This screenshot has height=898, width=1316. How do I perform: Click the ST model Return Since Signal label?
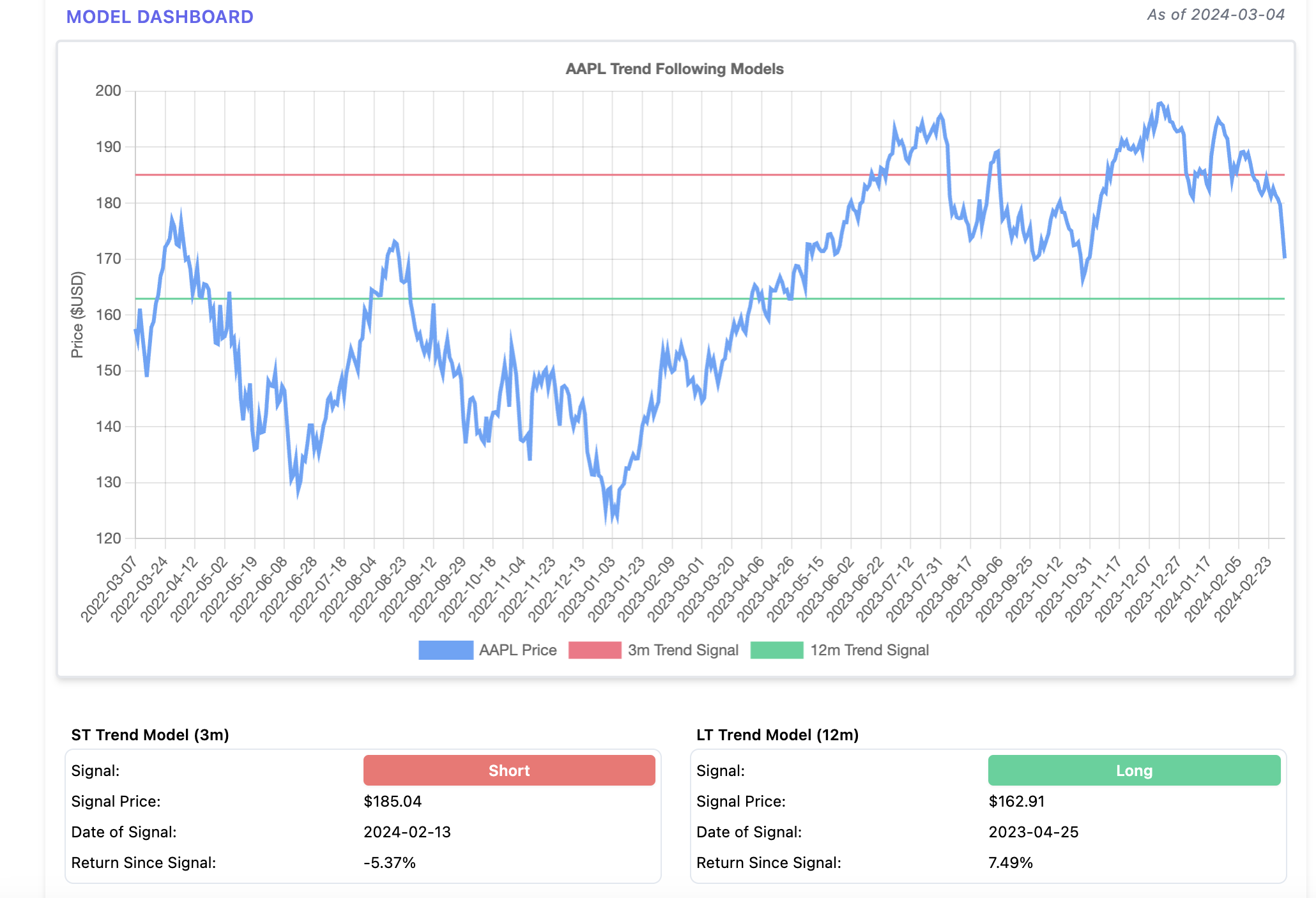(x=144, y=862)
